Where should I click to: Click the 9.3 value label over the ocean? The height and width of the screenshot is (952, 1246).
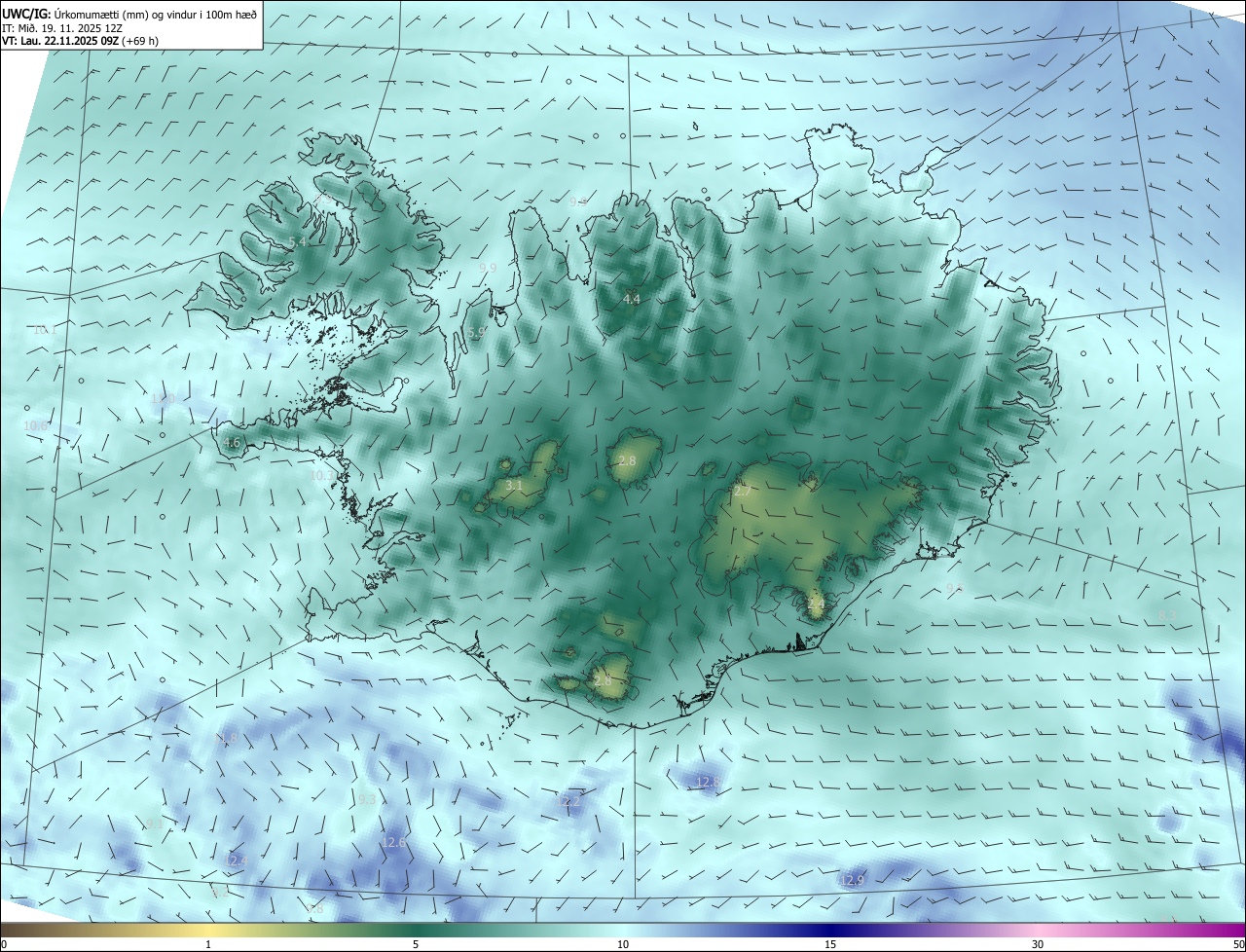point(367,799)
